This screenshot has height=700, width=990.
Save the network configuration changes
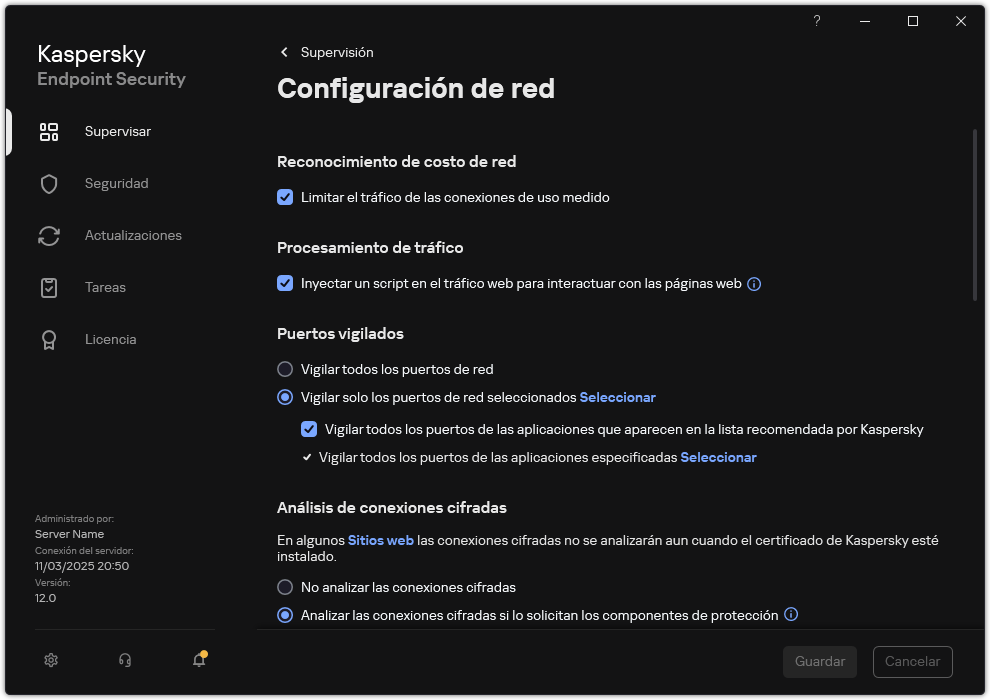pos(819,661)
